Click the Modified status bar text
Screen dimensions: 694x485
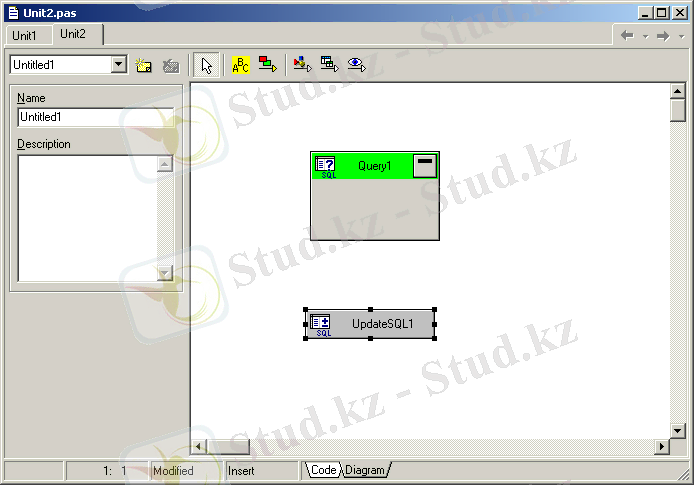click(x=173, y=471)
